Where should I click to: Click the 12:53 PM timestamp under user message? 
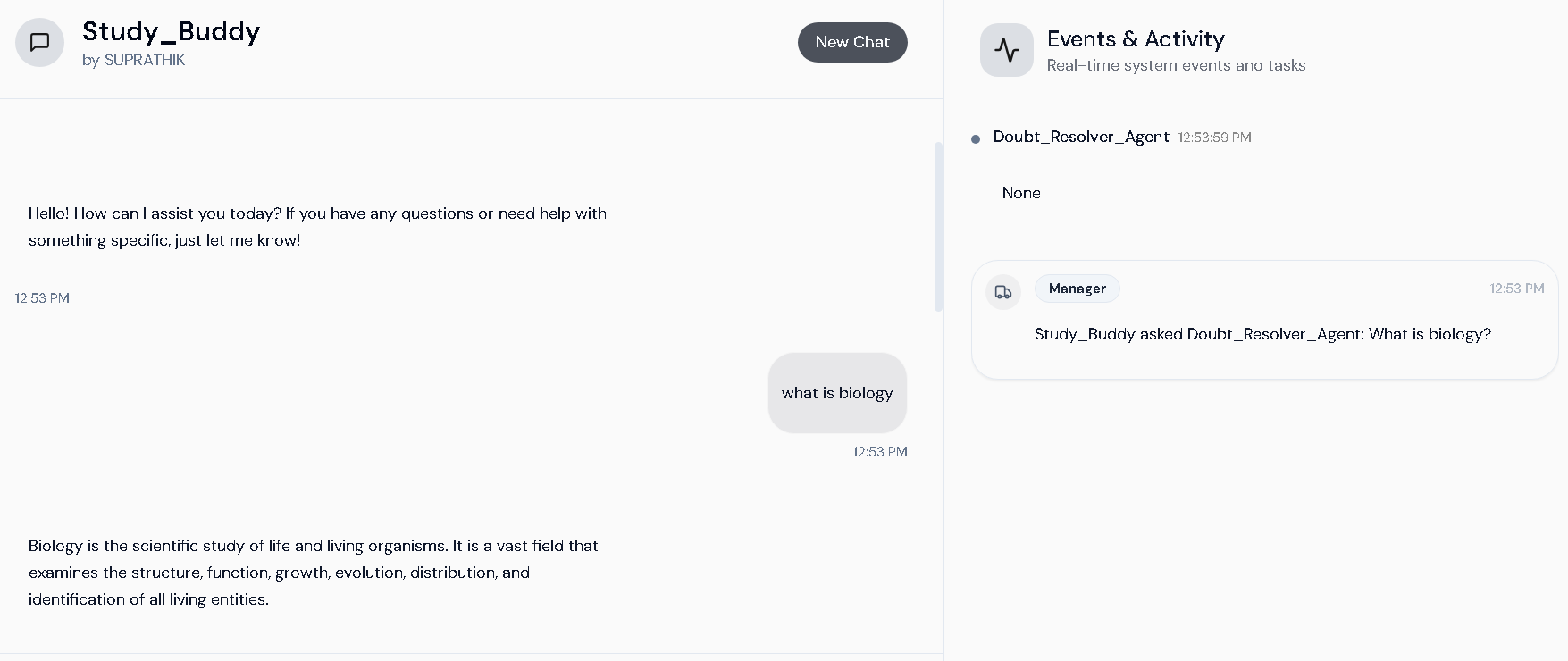880,452
